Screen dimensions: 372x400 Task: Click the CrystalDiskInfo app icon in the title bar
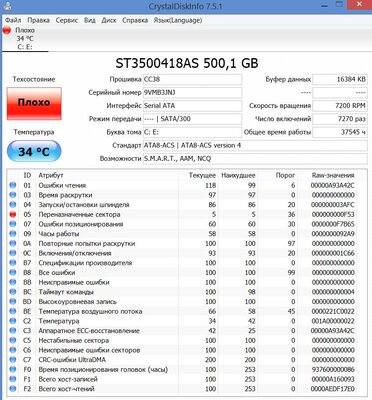click(8, 5)
